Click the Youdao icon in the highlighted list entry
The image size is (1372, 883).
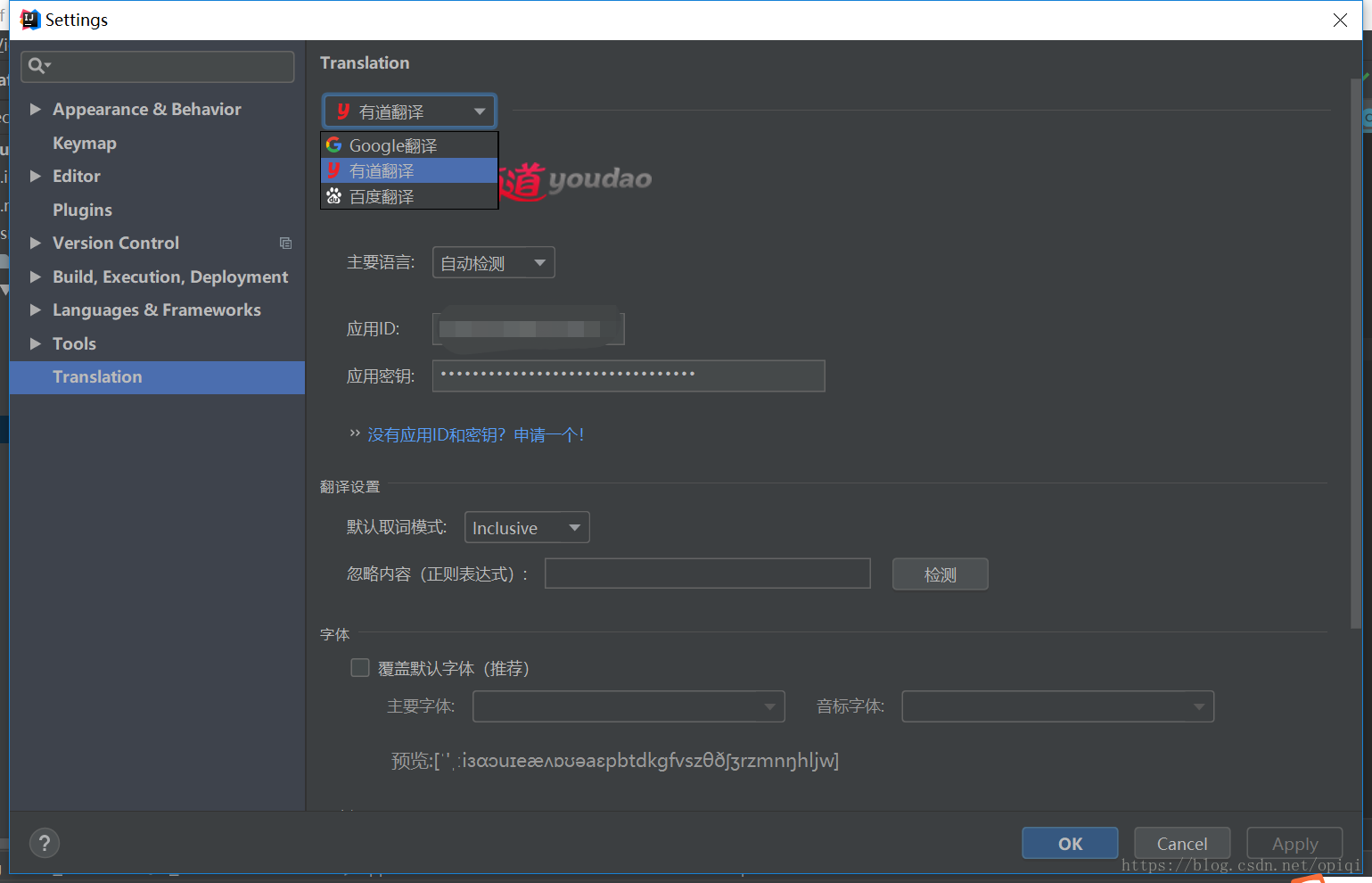pyautogui.click(x=333, y=169)
